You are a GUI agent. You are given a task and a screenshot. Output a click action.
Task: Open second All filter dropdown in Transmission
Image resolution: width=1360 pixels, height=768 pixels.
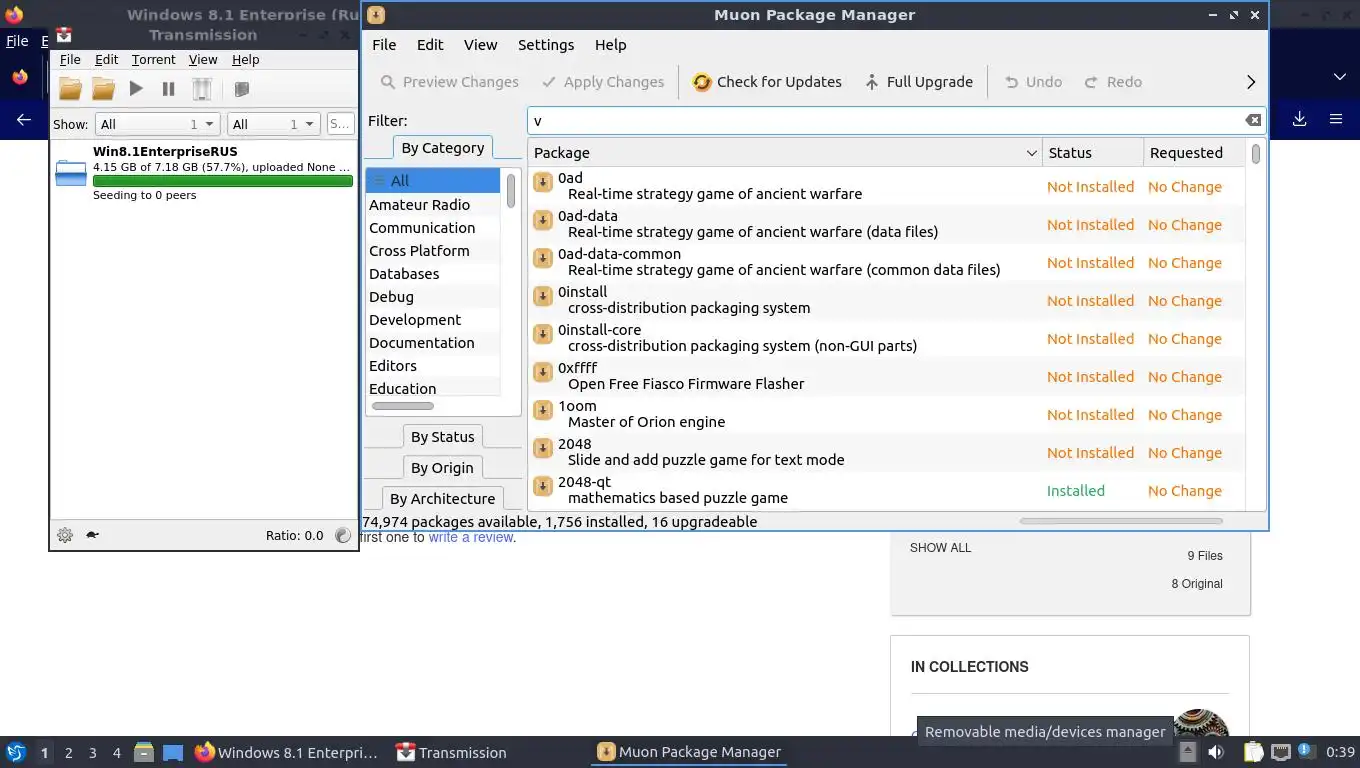pos(273,124)
